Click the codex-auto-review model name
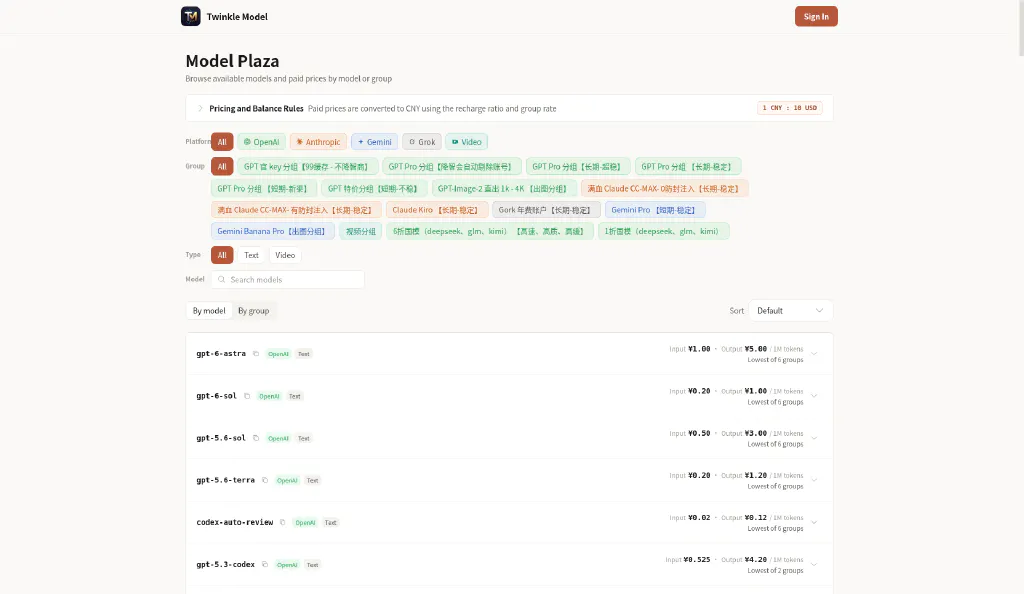This screenshot has height=594, width=1024. point(234,522)
